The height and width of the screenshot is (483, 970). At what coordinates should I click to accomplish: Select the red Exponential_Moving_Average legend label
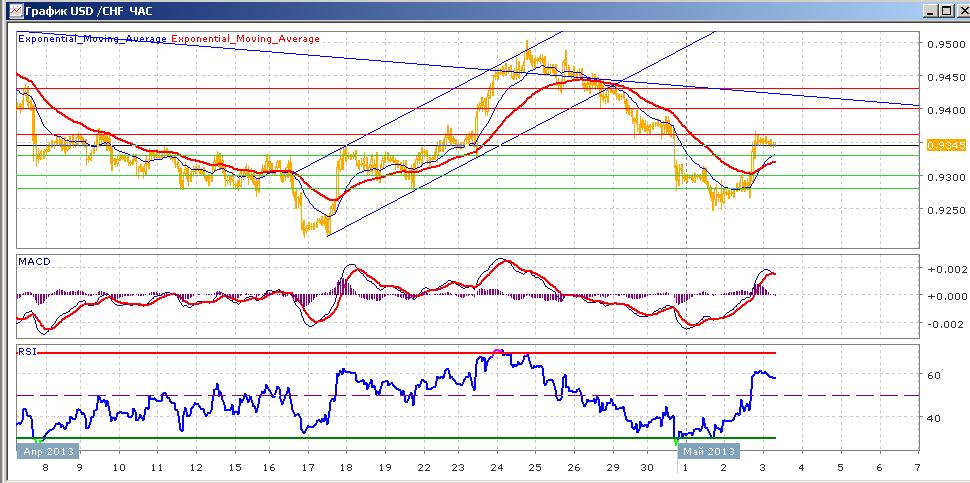pos(246,38)
